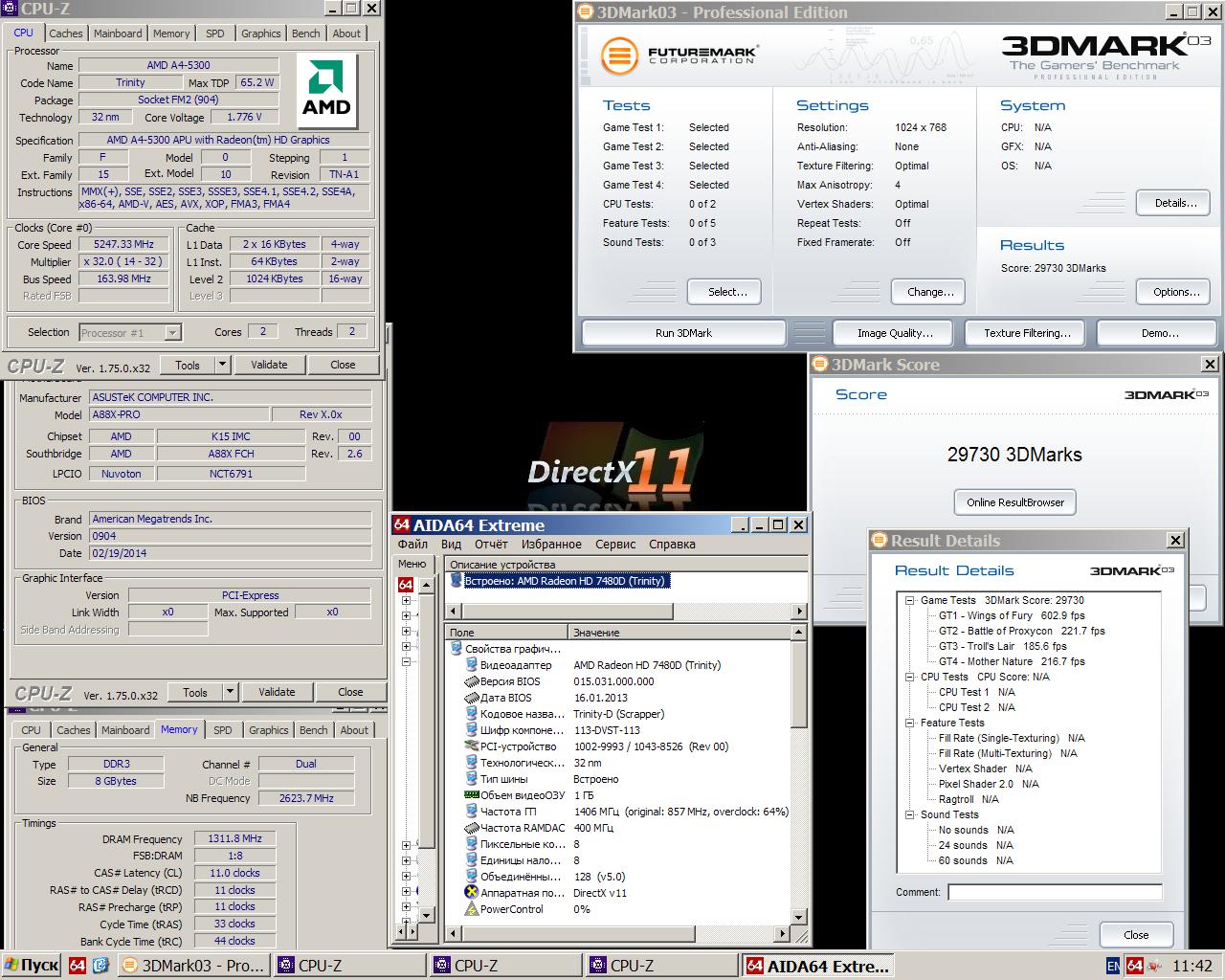Click the Значение column header
The height and width of the screenshot is (980, 1225).
(x=687, y=633)
